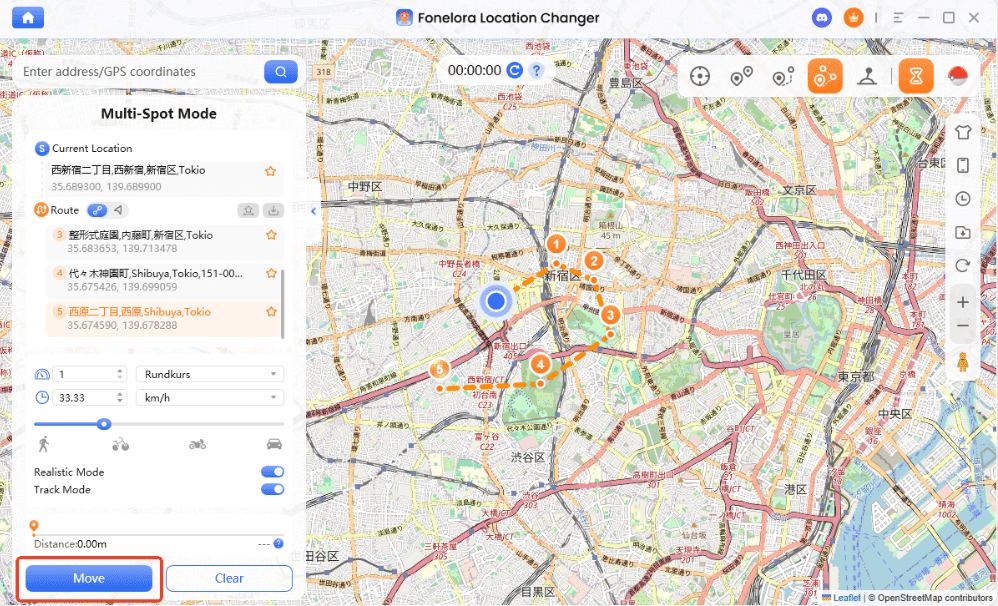Image resolution: width=998 pixels, height=606 pixels.
Task: Set bicycle speed icon
Action: [x=120, y=444]
